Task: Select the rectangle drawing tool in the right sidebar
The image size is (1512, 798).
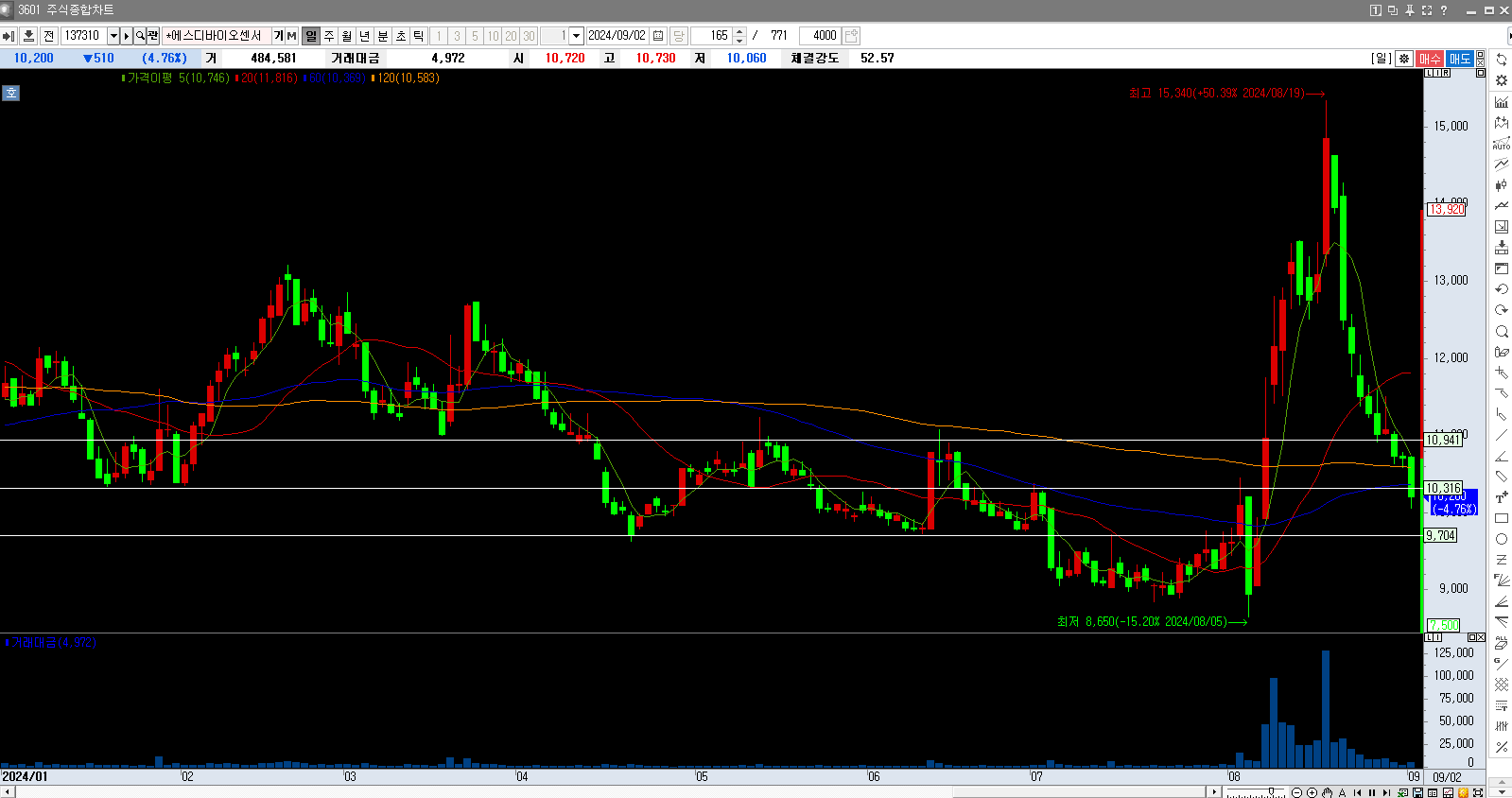Action: coord(1502,518)
